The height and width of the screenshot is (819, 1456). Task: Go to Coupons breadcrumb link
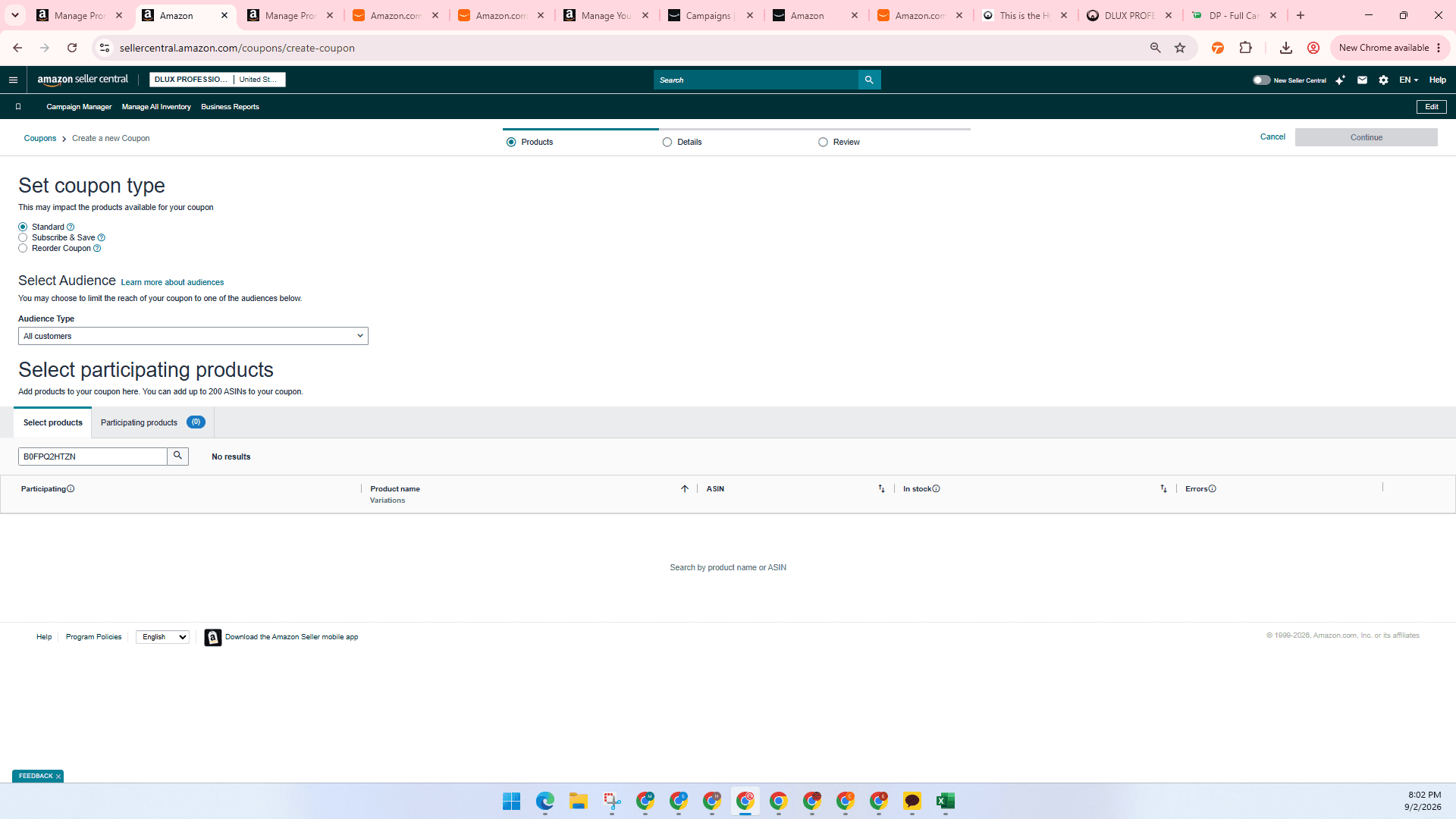pyautogui.click(x=40, y=138)
